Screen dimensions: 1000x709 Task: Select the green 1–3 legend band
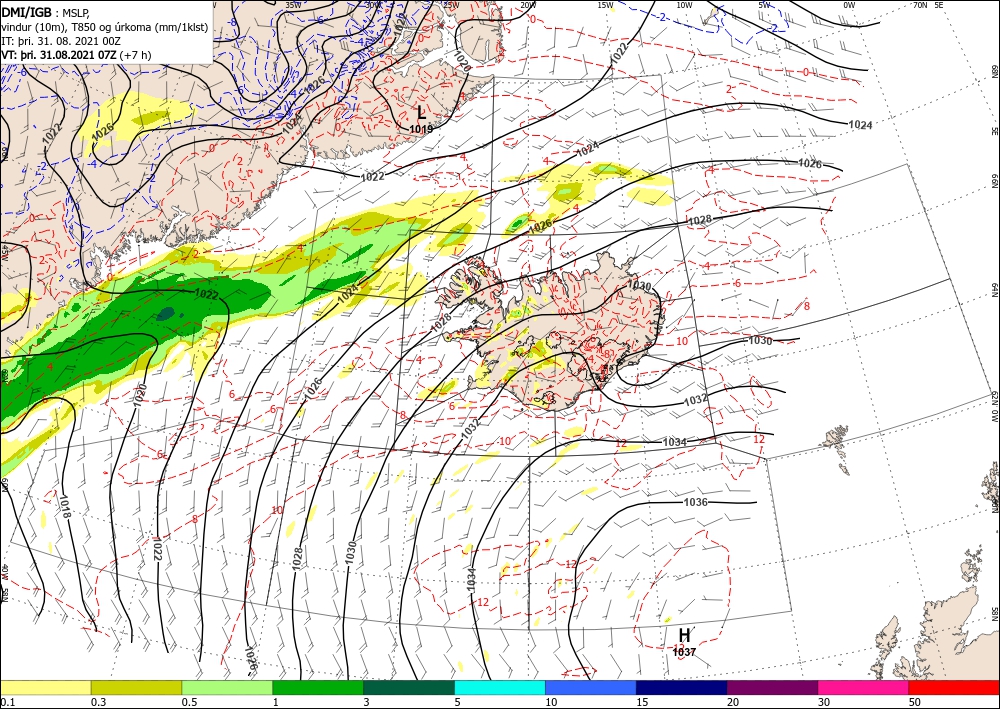(x=318, y=687)
